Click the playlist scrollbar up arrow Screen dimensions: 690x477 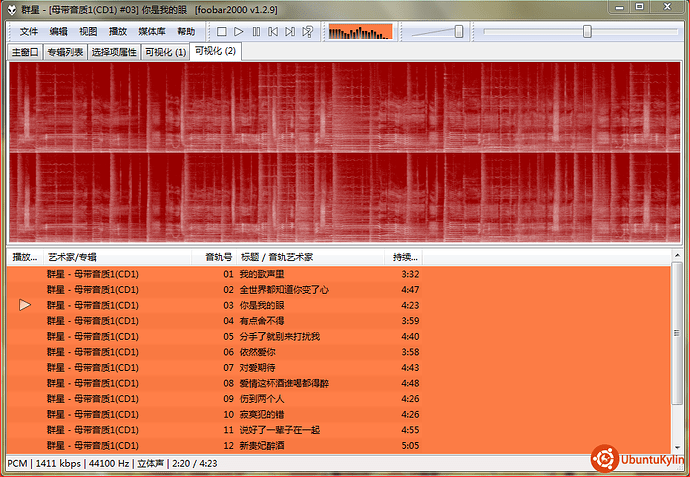point(676,255)
